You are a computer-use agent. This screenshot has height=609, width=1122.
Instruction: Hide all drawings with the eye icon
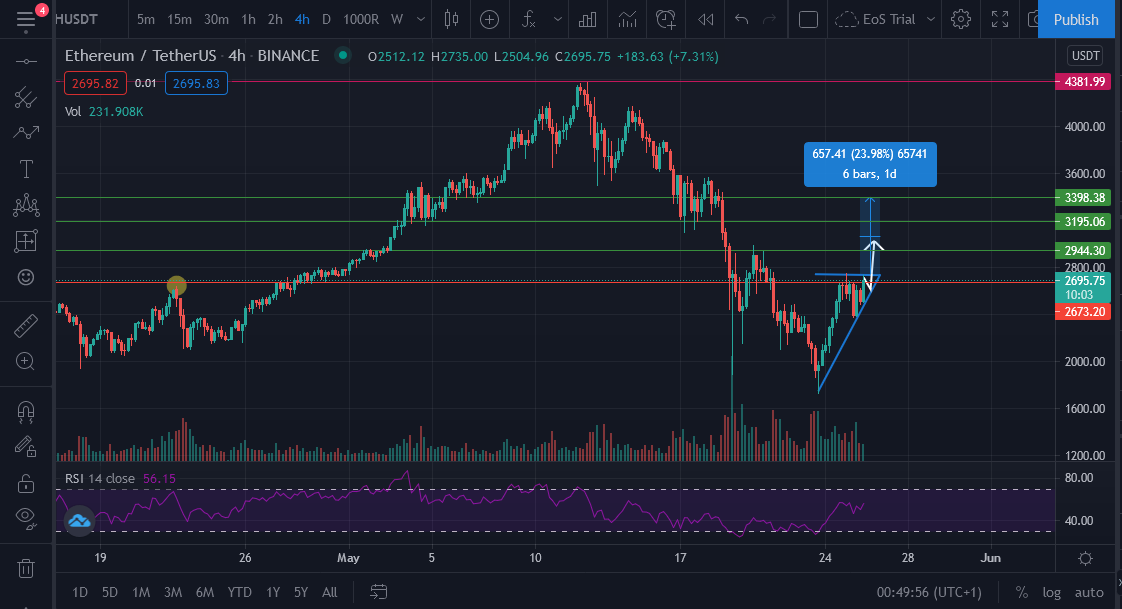tap(26, 519)
